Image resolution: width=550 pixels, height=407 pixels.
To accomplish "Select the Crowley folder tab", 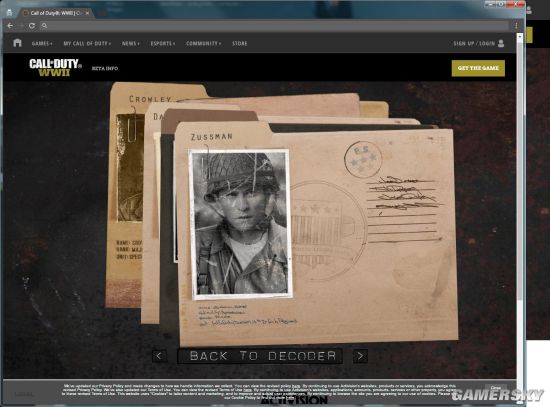I will (x=150, y=99).
